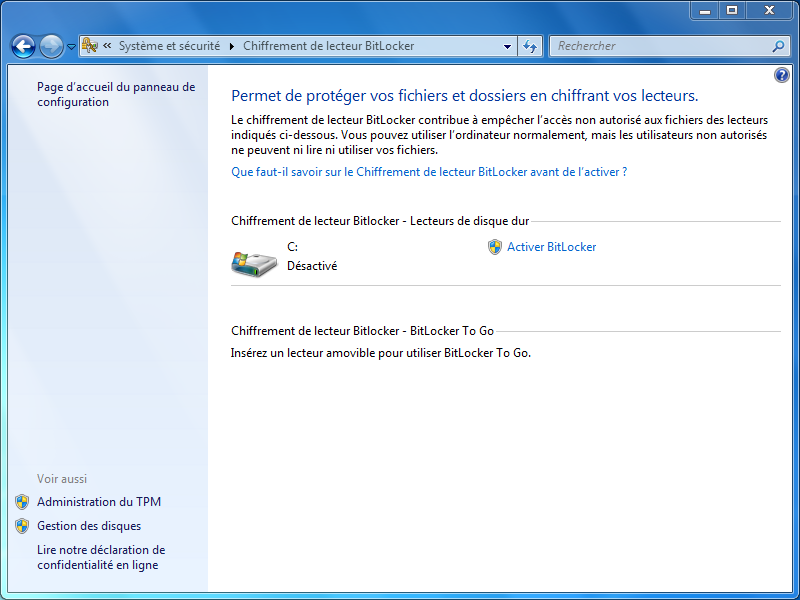This screenshot has width=800, height=600.
Task: Click the shield icon beside Activer BitLocker
Action: point(494,247)
